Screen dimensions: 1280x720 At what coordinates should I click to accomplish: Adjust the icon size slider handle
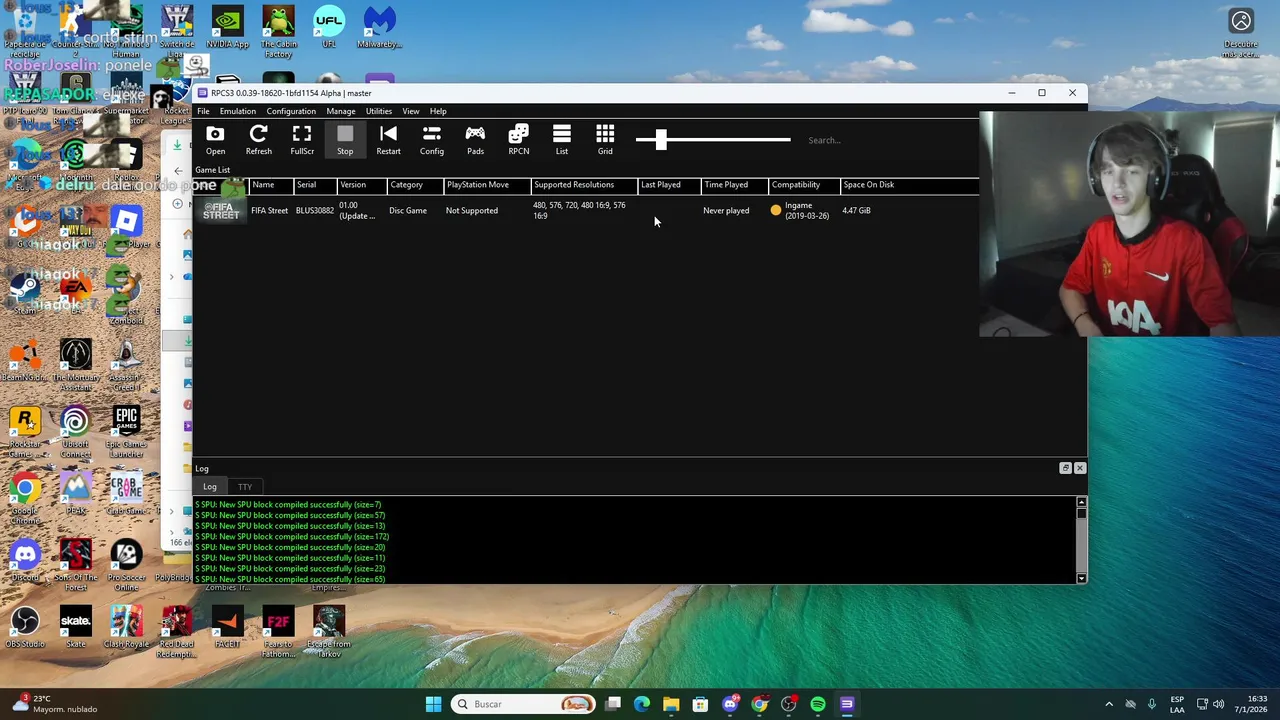pos(661,140)
